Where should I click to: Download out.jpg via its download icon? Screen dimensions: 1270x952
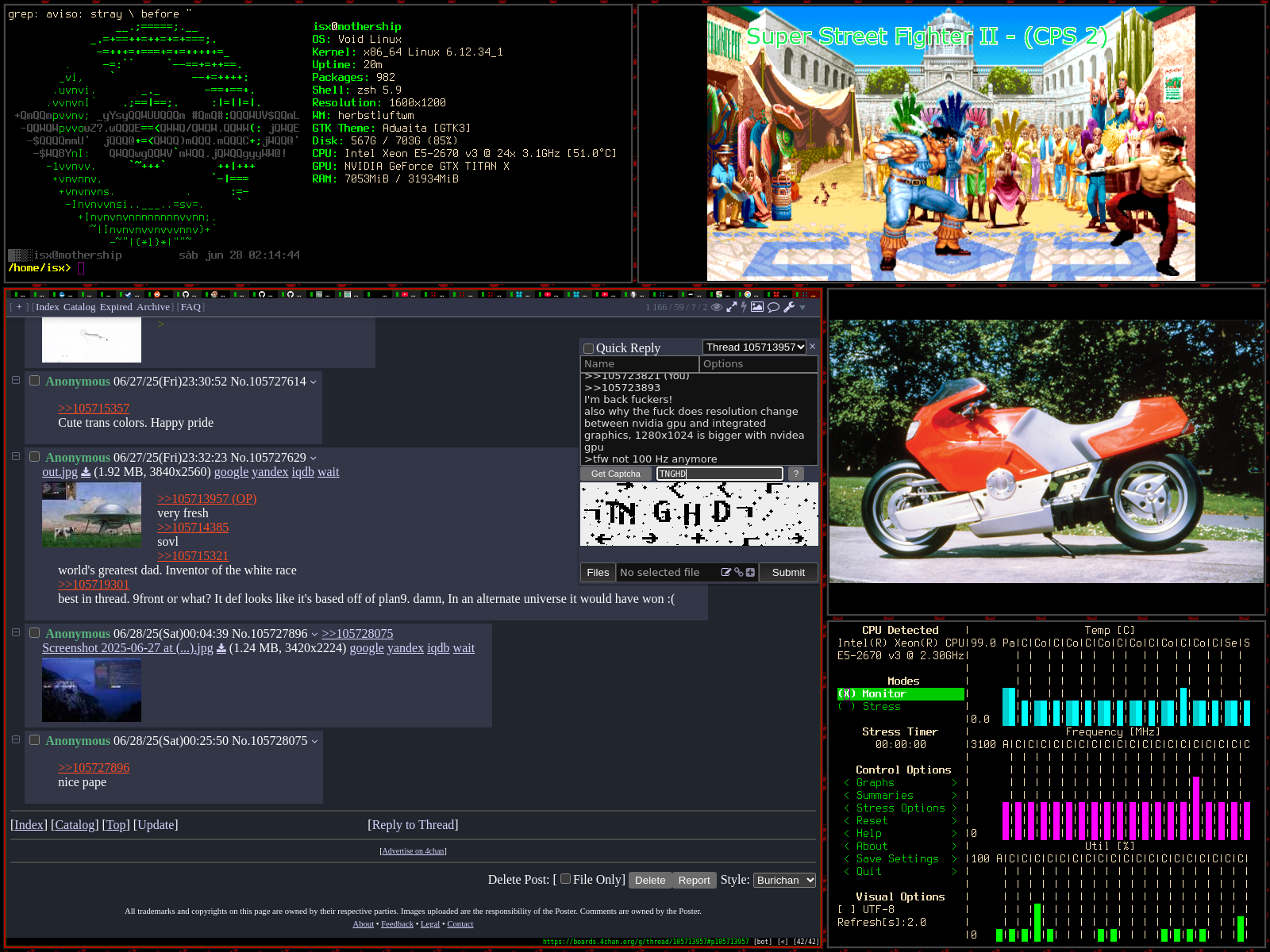(x=86, y=472)
